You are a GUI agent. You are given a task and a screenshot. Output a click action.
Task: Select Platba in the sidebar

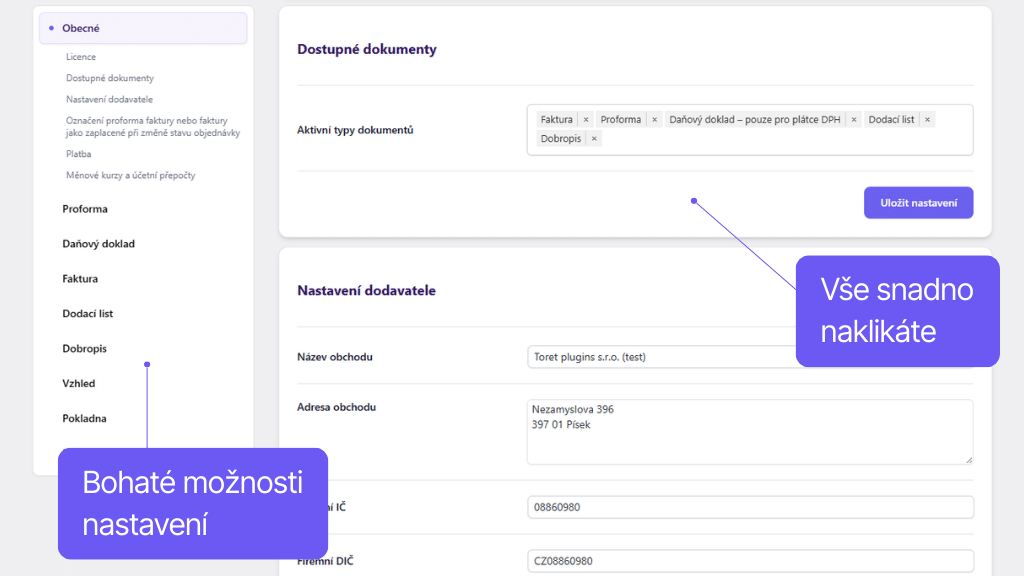(x=79, y=154)
